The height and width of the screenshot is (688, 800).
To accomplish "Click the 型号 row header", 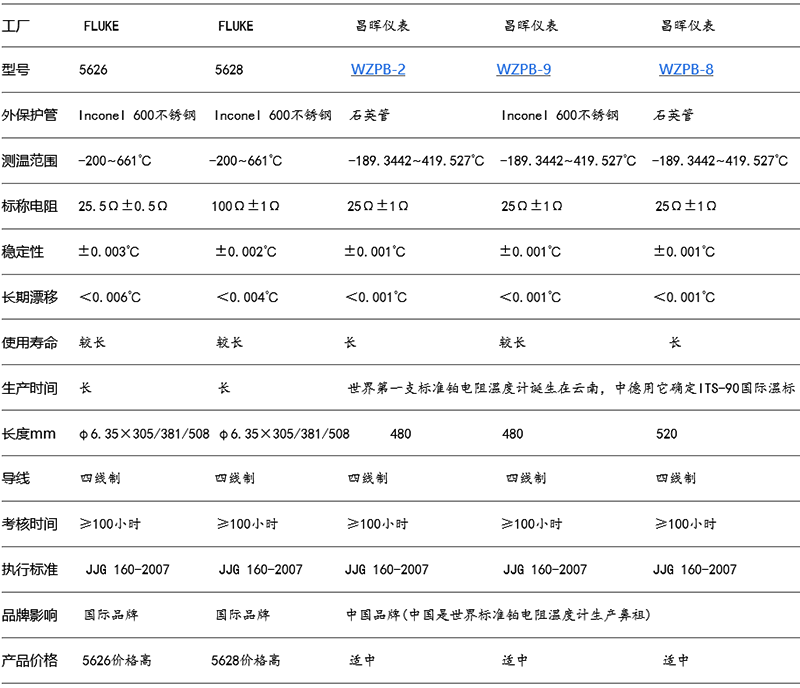I will 20,70.
